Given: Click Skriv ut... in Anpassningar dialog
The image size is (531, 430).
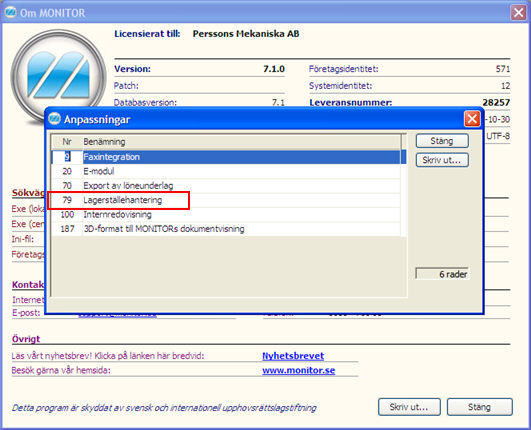Looking at the screenshot, I should pyautogui.click(x=442, y=160).
